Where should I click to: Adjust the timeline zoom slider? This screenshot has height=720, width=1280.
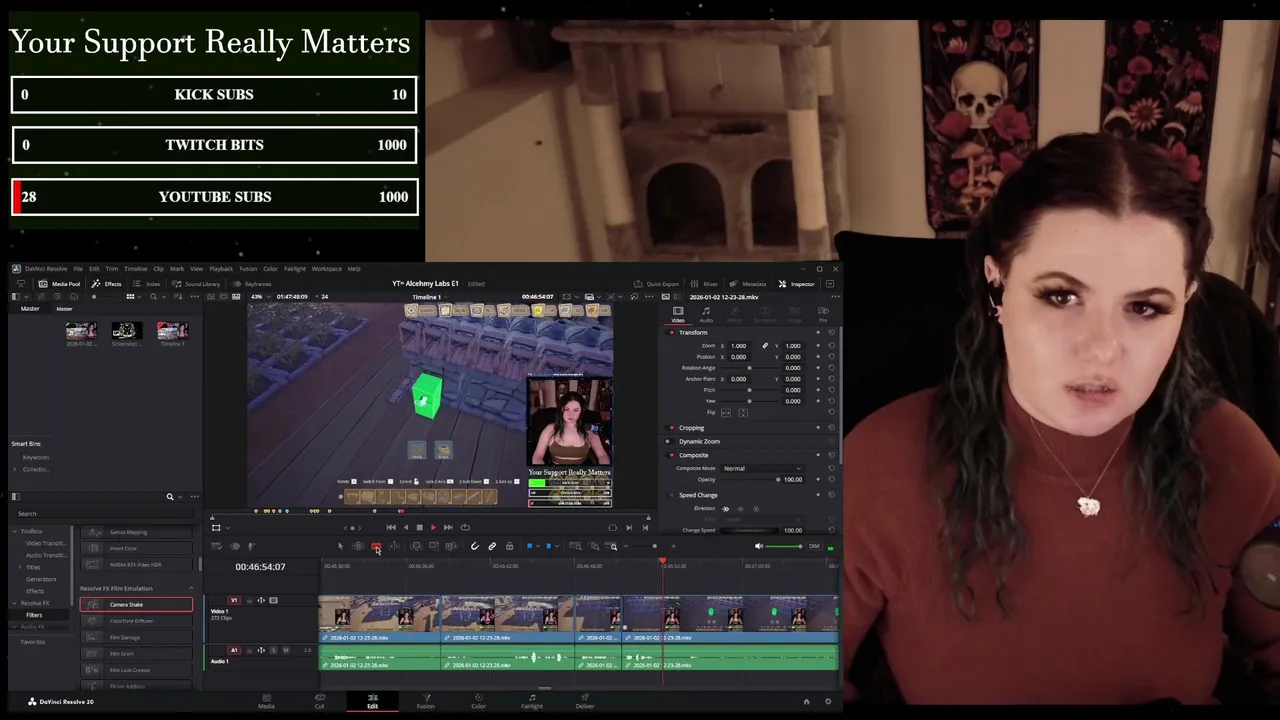[648, 546]
